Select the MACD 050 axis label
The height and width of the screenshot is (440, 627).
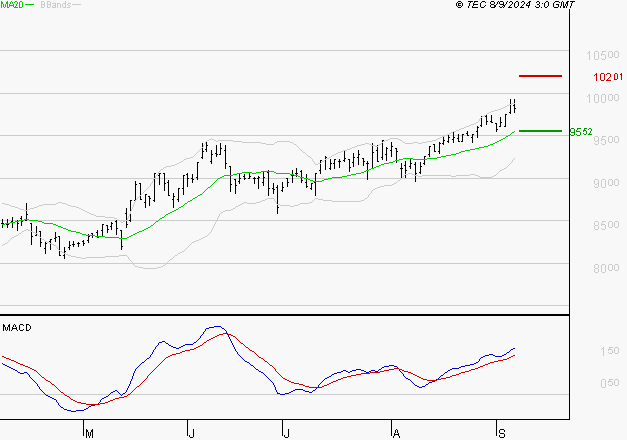coord(610,383)
